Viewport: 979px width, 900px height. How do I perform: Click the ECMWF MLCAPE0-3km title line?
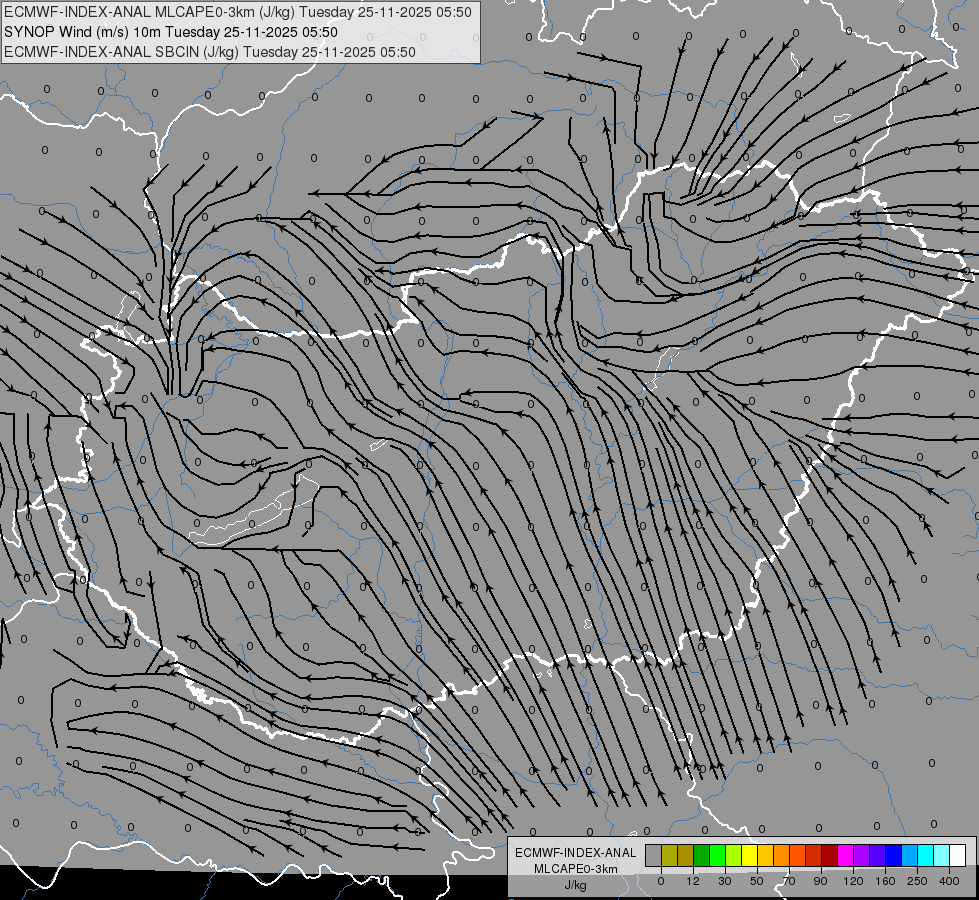238,12
